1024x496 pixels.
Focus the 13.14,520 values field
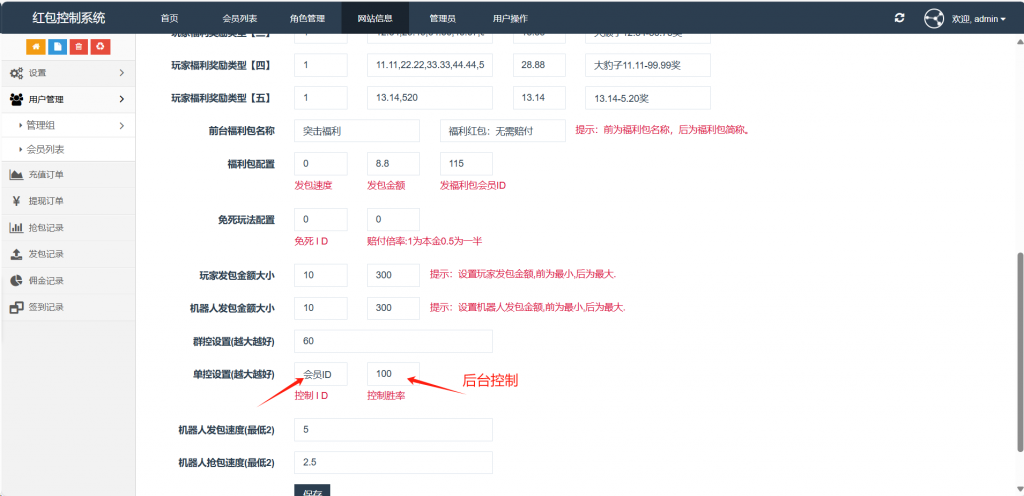(x=430, y=98)
